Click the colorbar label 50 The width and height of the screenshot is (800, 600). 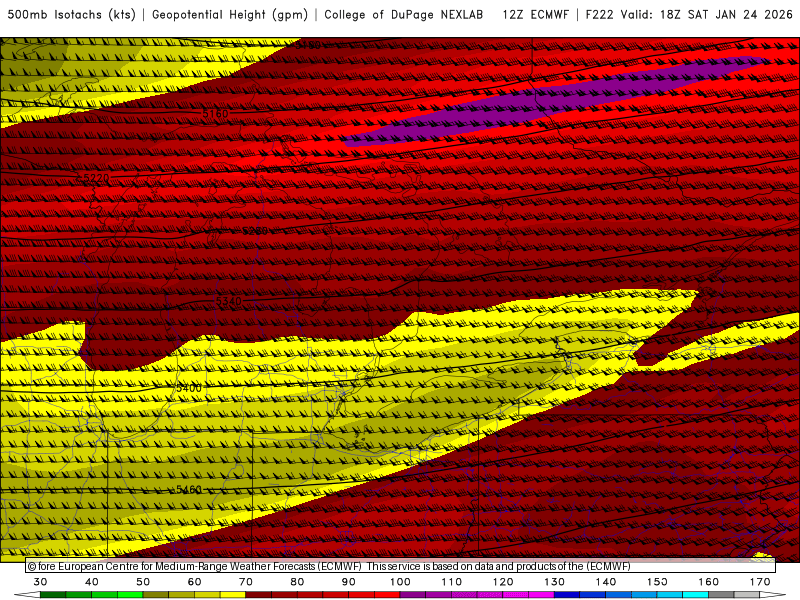[143, 582]
